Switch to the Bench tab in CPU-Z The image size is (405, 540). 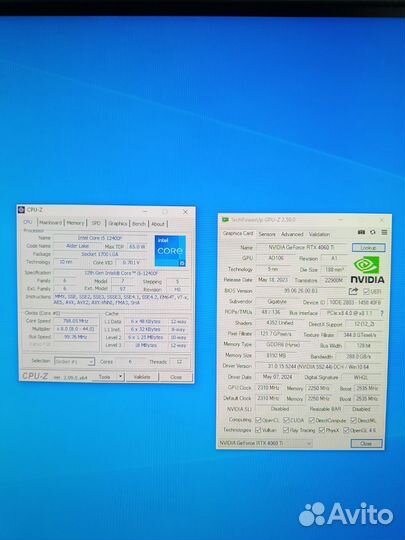coord(139,224)
